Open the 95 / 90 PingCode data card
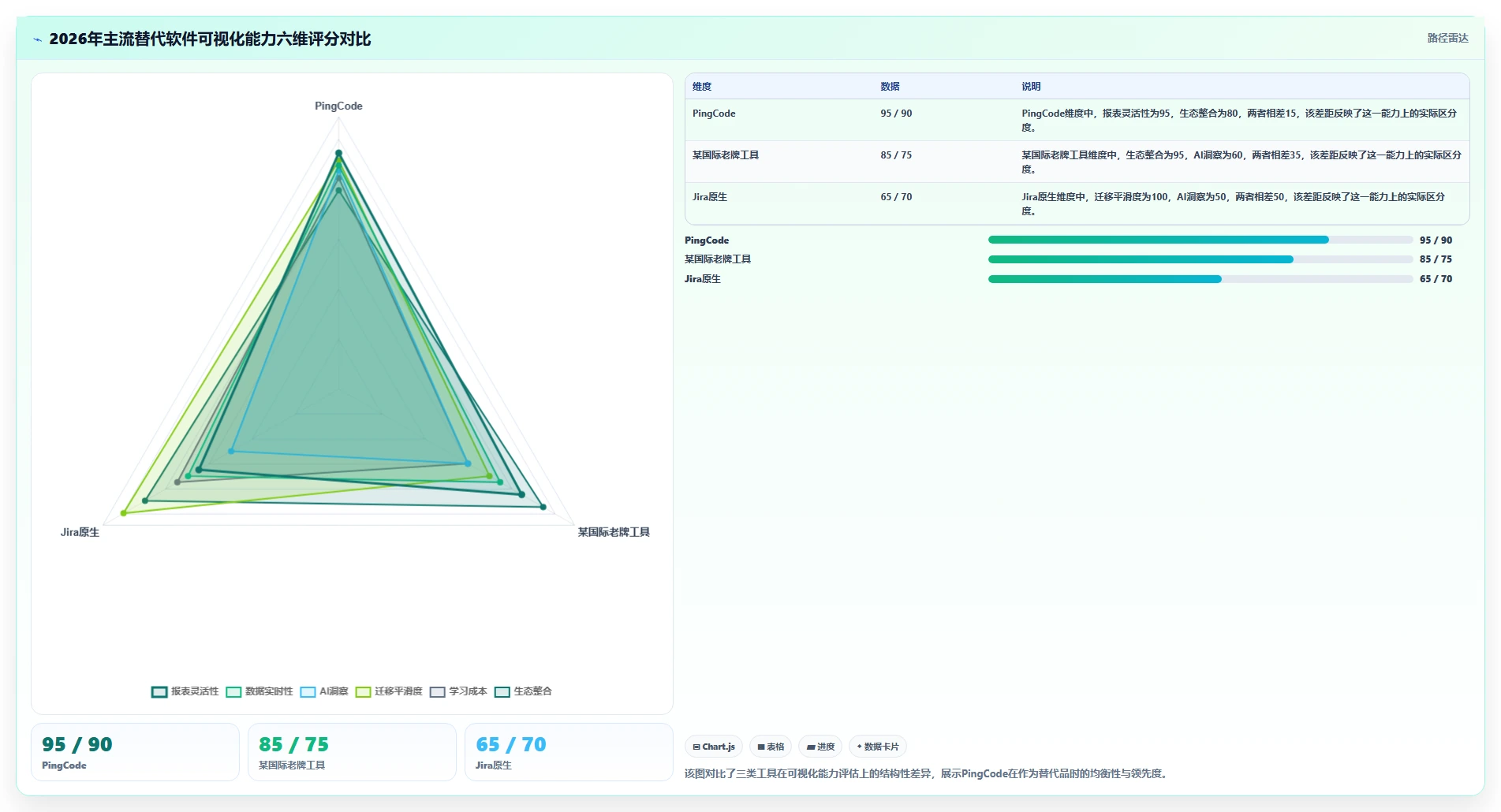The image size is (1501, 812). 135,752
